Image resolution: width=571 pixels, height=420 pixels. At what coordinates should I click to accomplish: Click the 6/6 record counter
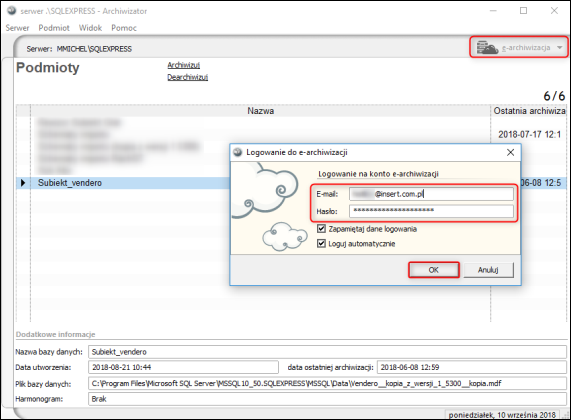point(554,96)
